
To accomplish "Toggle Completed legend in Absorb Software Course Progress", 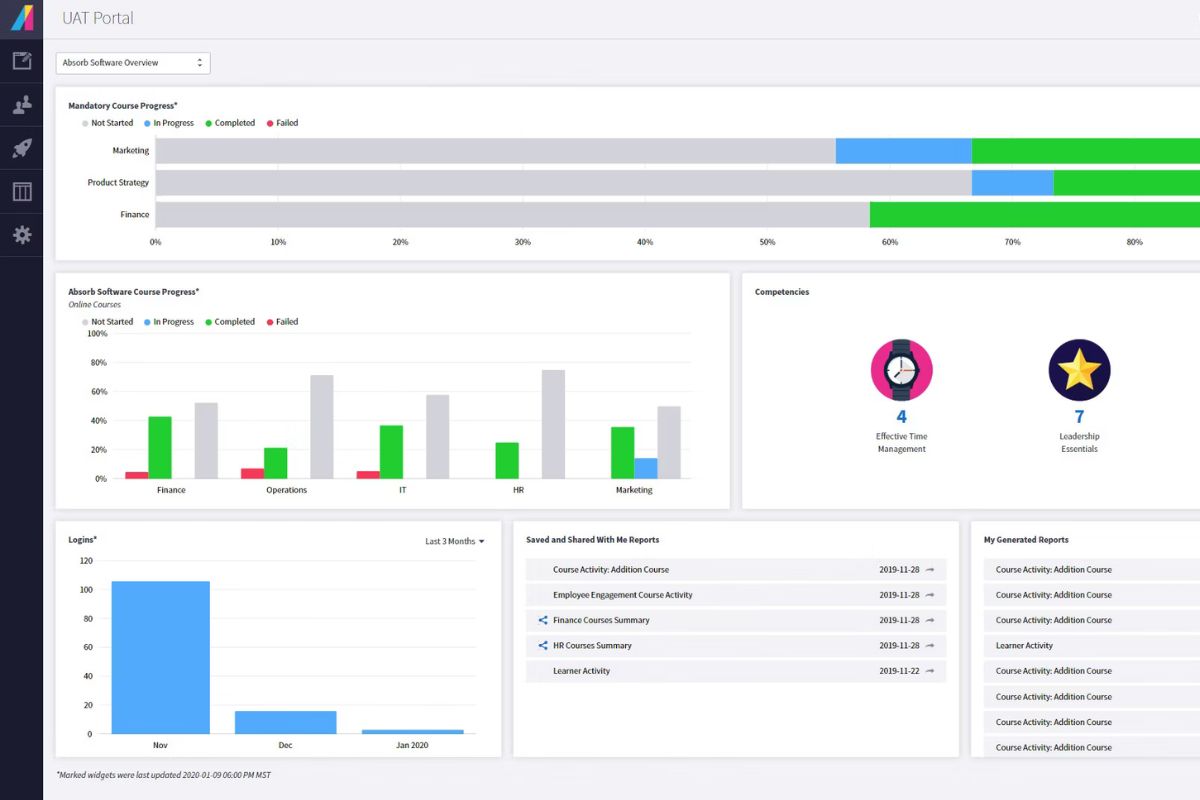I will point(230,322).
